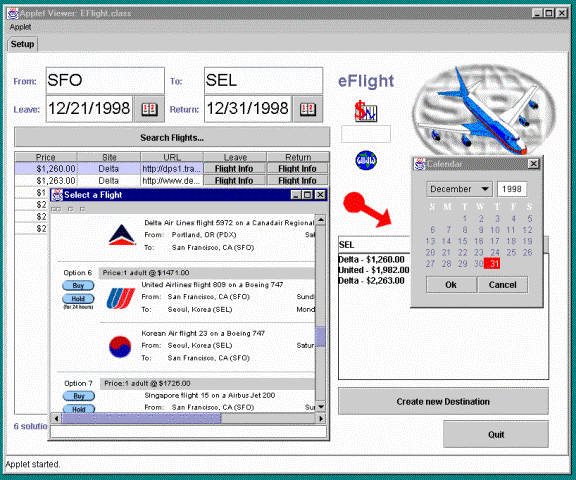Click the From field containing SFO
The image size is (576, 480).
click(x=105, y=80)
